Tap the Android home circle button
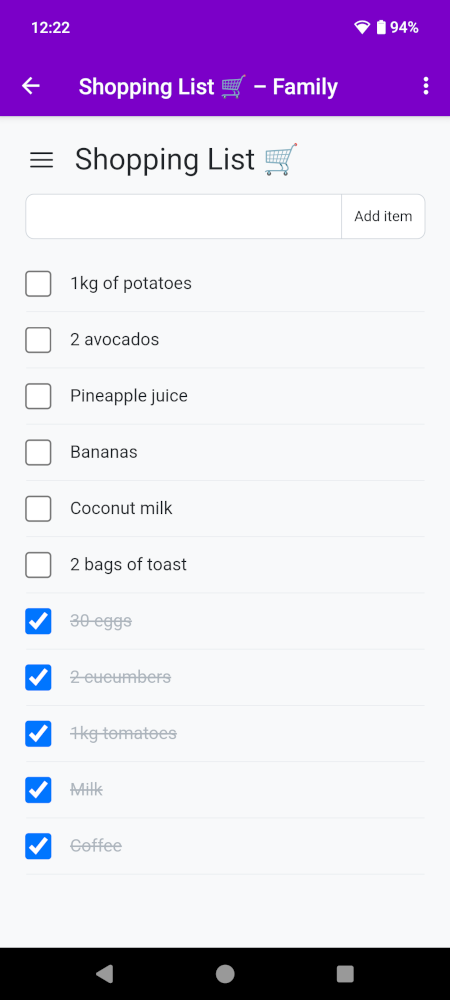The image size is (450, 1000). coord(225,973)
